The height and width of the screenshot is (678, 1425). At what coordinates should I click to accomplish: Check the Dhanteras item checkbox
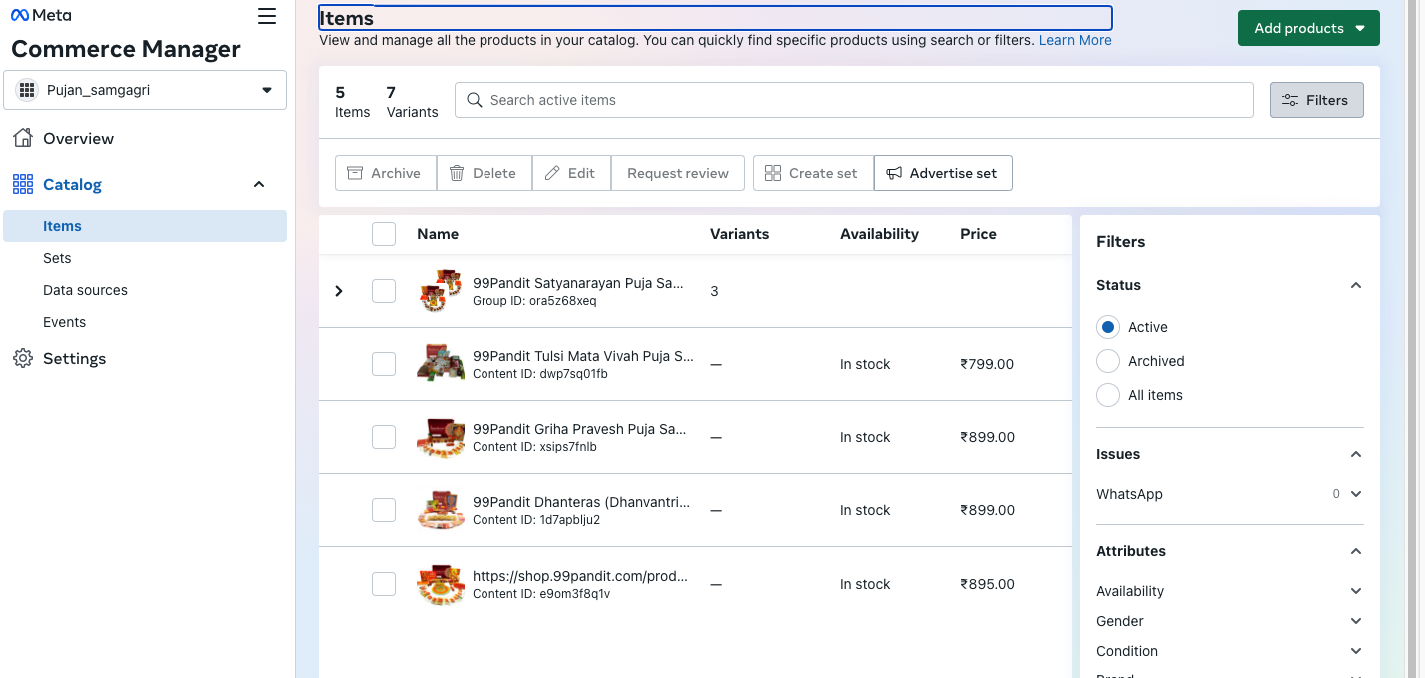click(384, 510)
